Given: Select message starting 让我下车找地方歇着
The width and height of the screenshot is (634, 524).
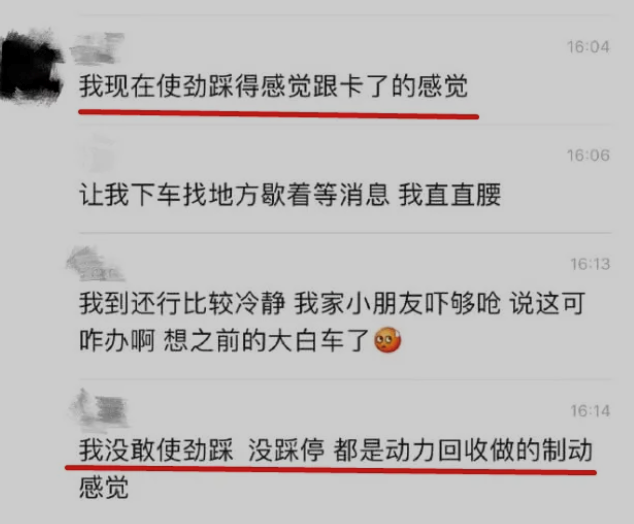Looking at the screenshot, I should pyautogui.click(x=290, y=195).
